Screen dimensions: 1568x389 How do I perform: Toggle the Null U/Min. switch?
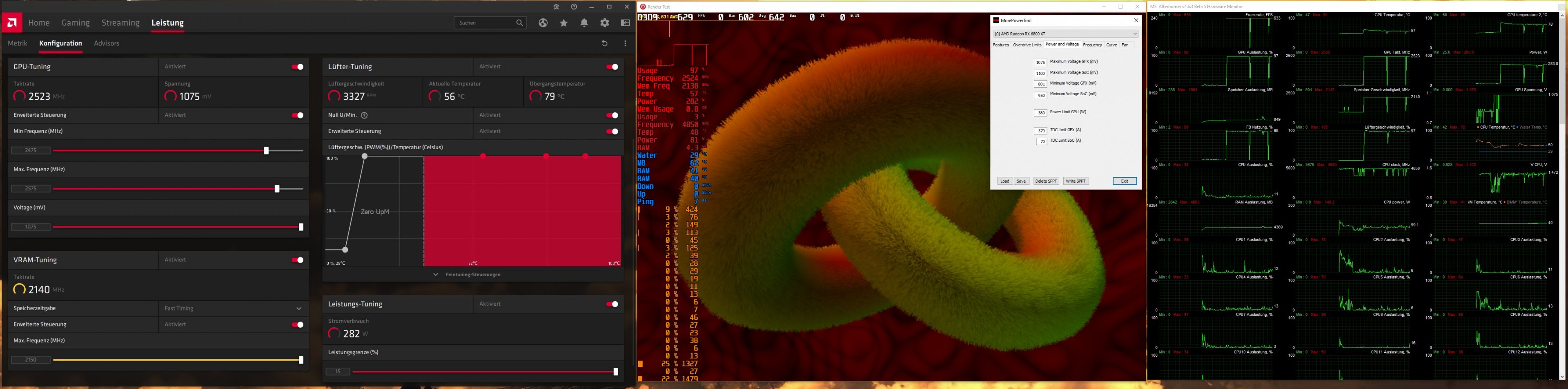click(x=612, y=115)
